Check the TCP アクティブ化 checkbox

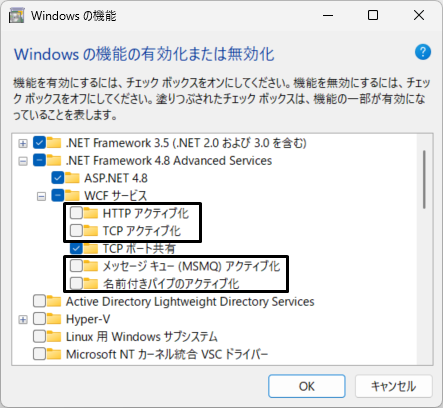click(x=76, y=231)
